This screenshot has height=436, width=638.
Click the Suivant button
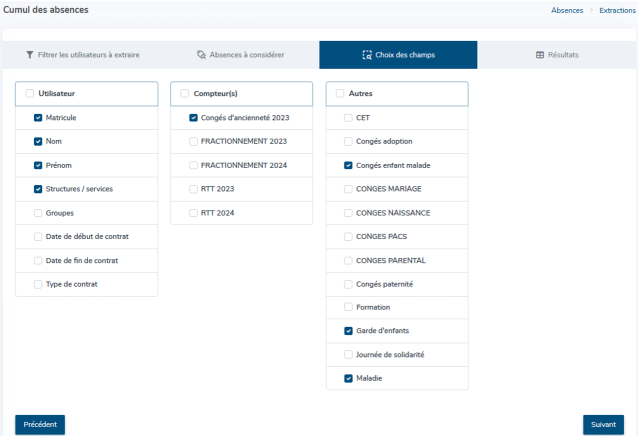pos(603,424)
